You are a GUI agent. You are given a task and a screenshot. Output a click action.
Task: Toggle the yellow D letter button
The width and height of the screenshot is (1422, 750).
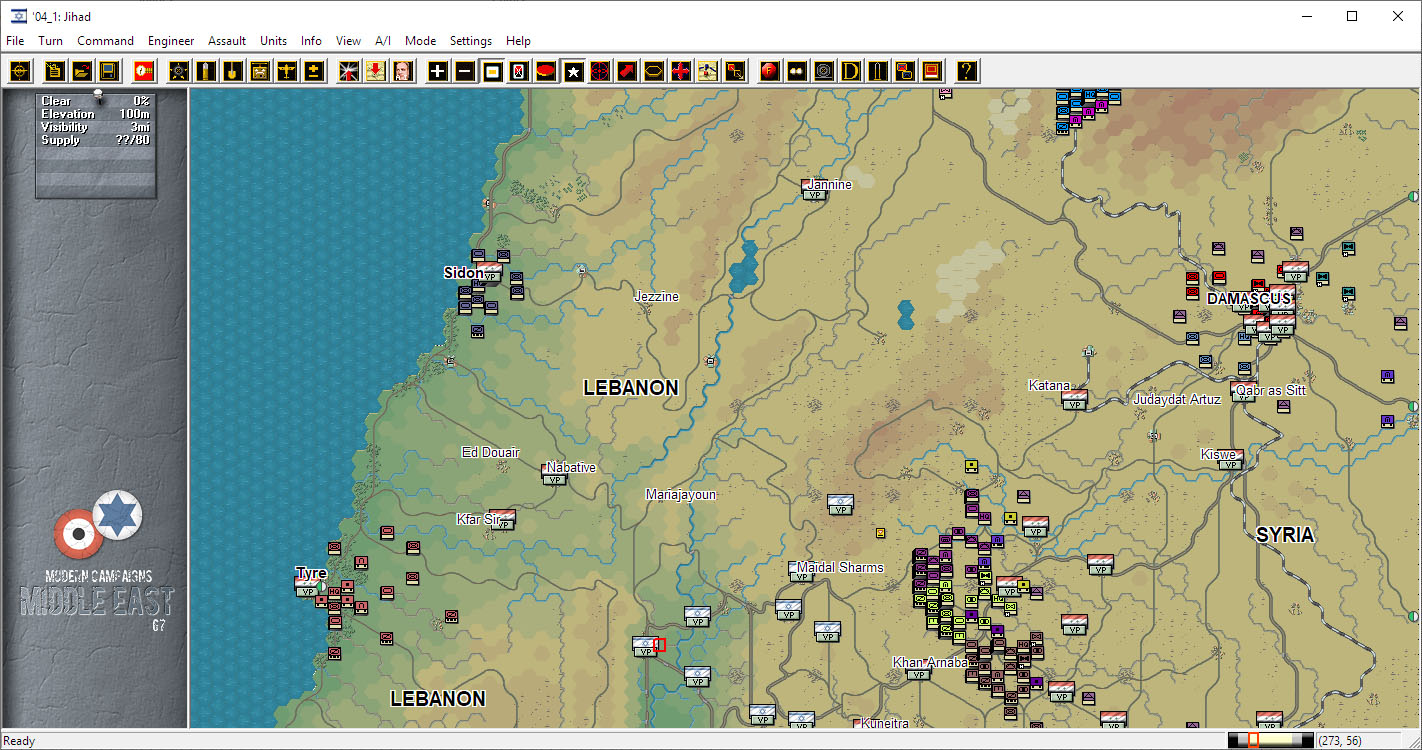coord(851,71)
